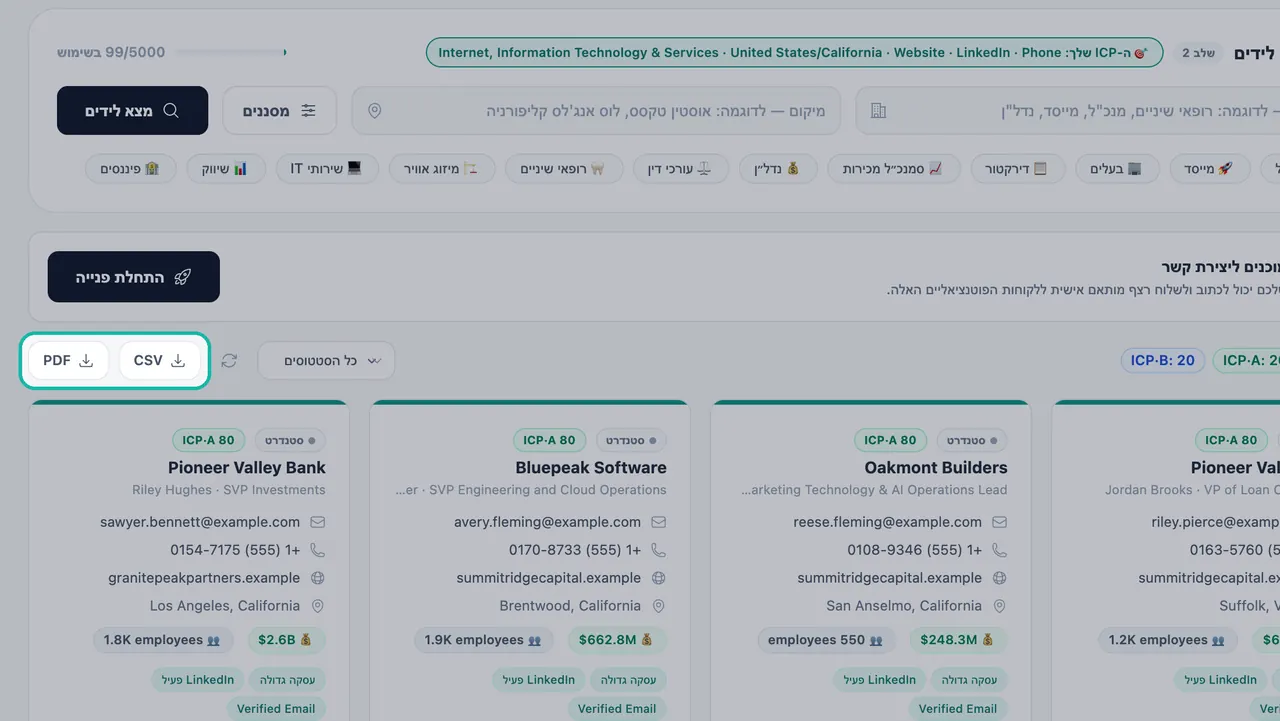
Task: Click the avery.fleming@example.com email address
Action: click(547, 522)
